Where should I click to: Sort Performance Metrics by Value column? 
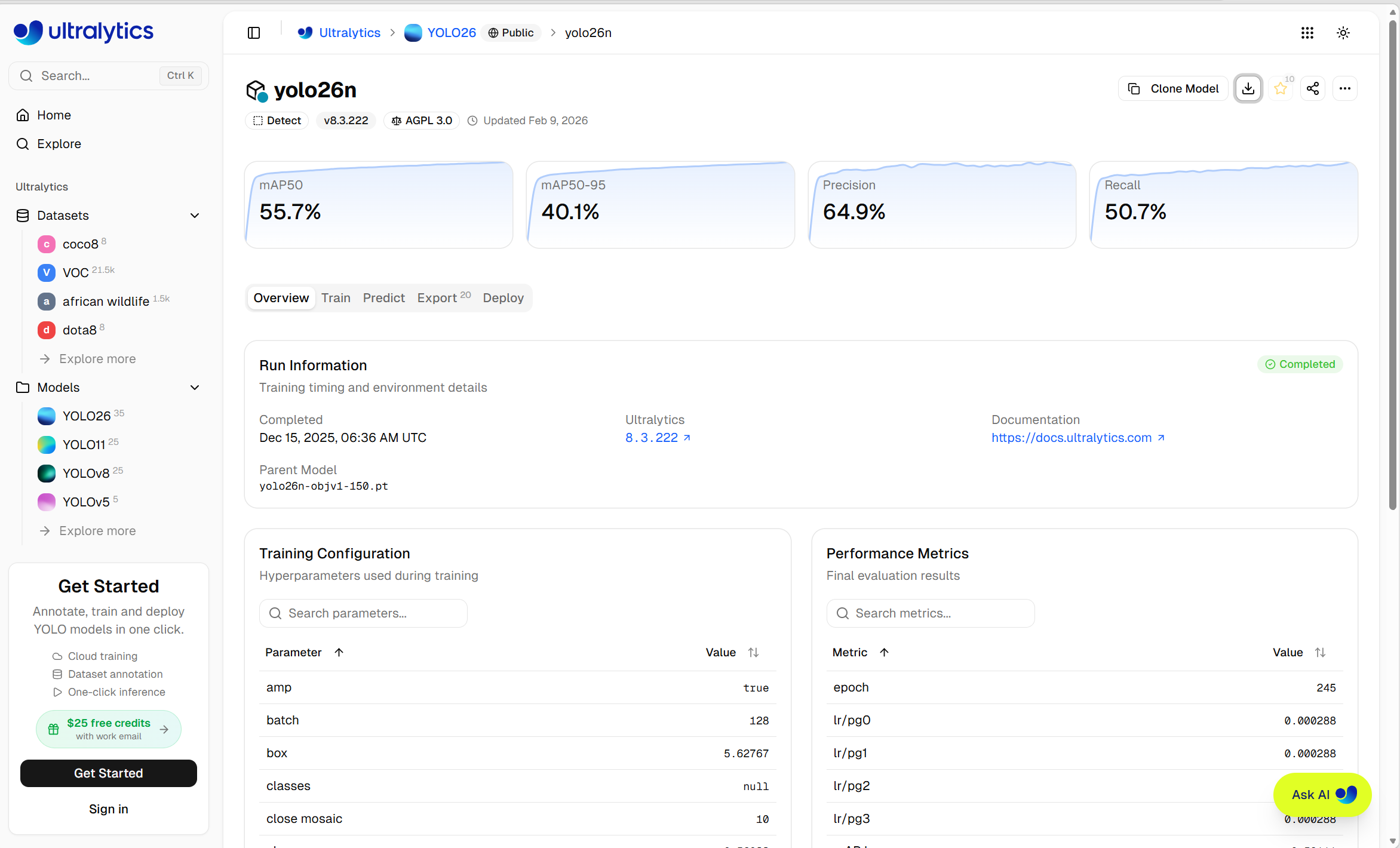[x=1299, y=653]
